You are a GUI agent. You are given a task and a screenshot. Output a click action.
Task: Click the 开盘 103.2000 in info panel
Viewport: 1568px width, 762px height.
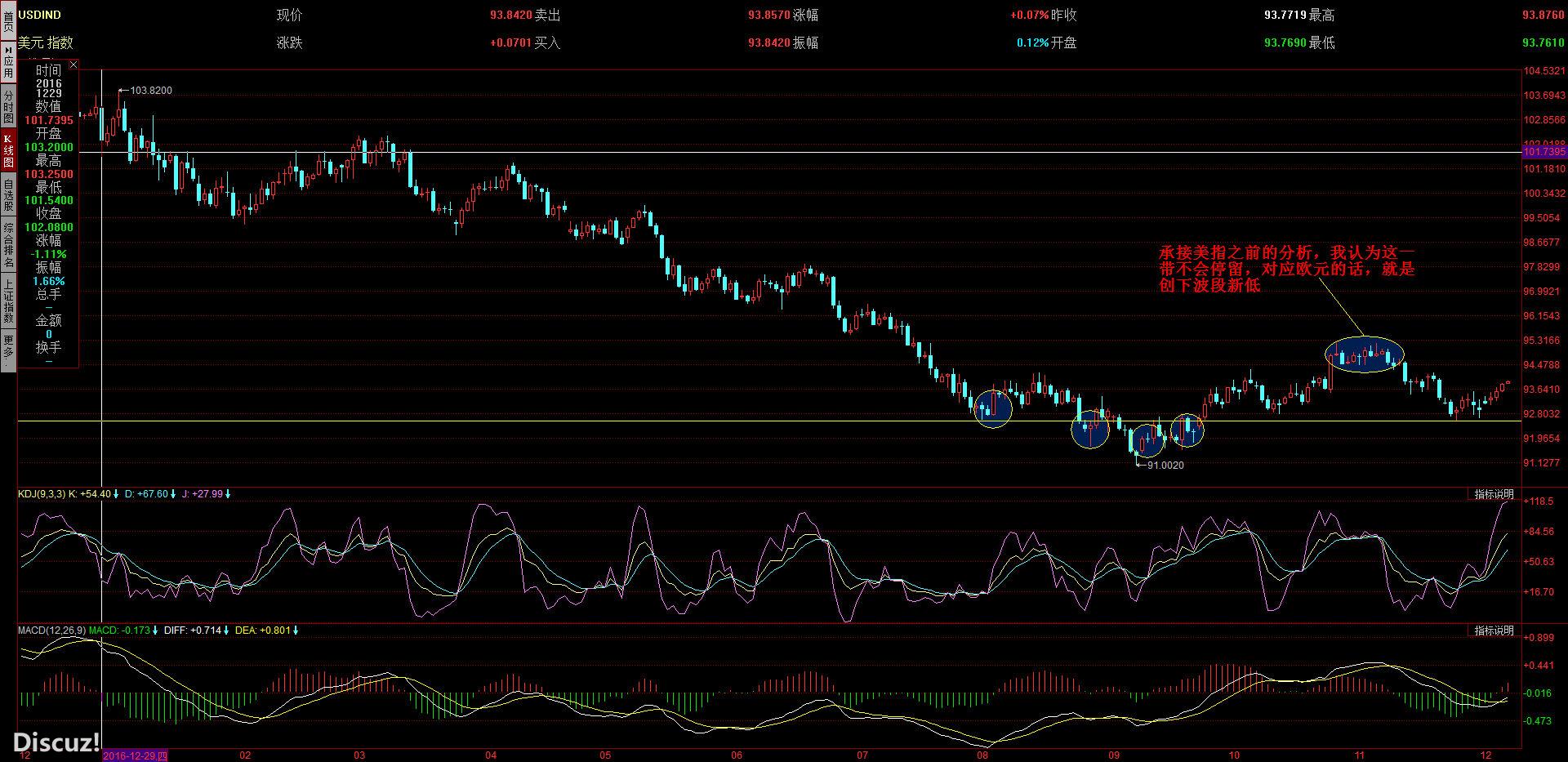pos(49,148)
